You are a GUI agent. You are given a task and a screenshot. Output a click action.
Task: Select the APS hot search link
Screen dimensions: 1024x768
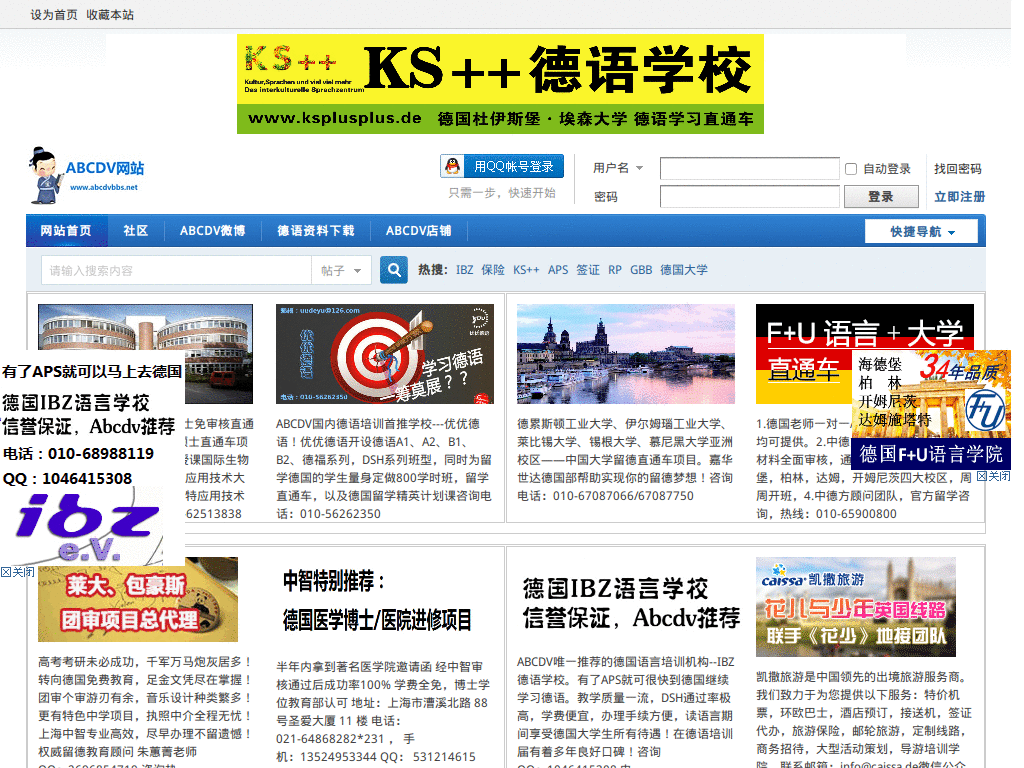(x=558, y=270)
